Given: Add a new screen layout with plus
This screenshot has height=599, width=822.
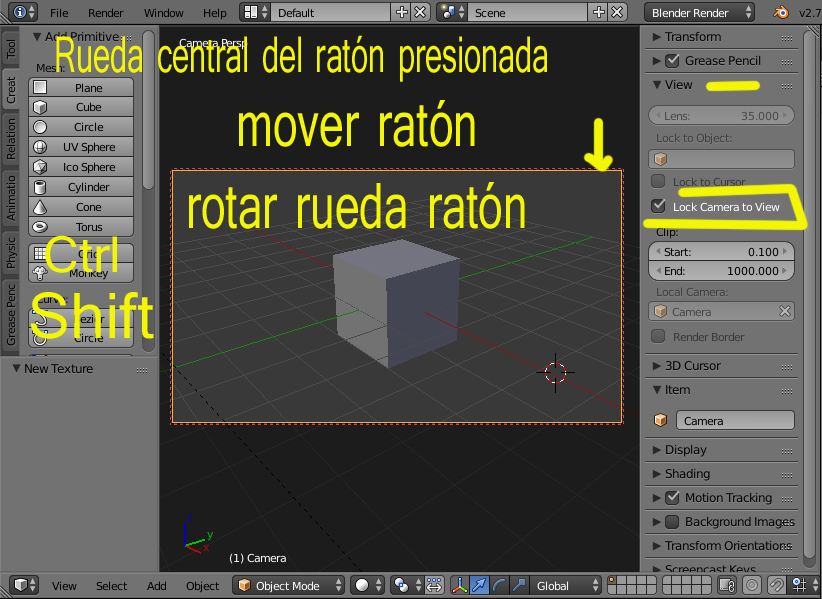Looking at the screenshot, I should point(402,12).
